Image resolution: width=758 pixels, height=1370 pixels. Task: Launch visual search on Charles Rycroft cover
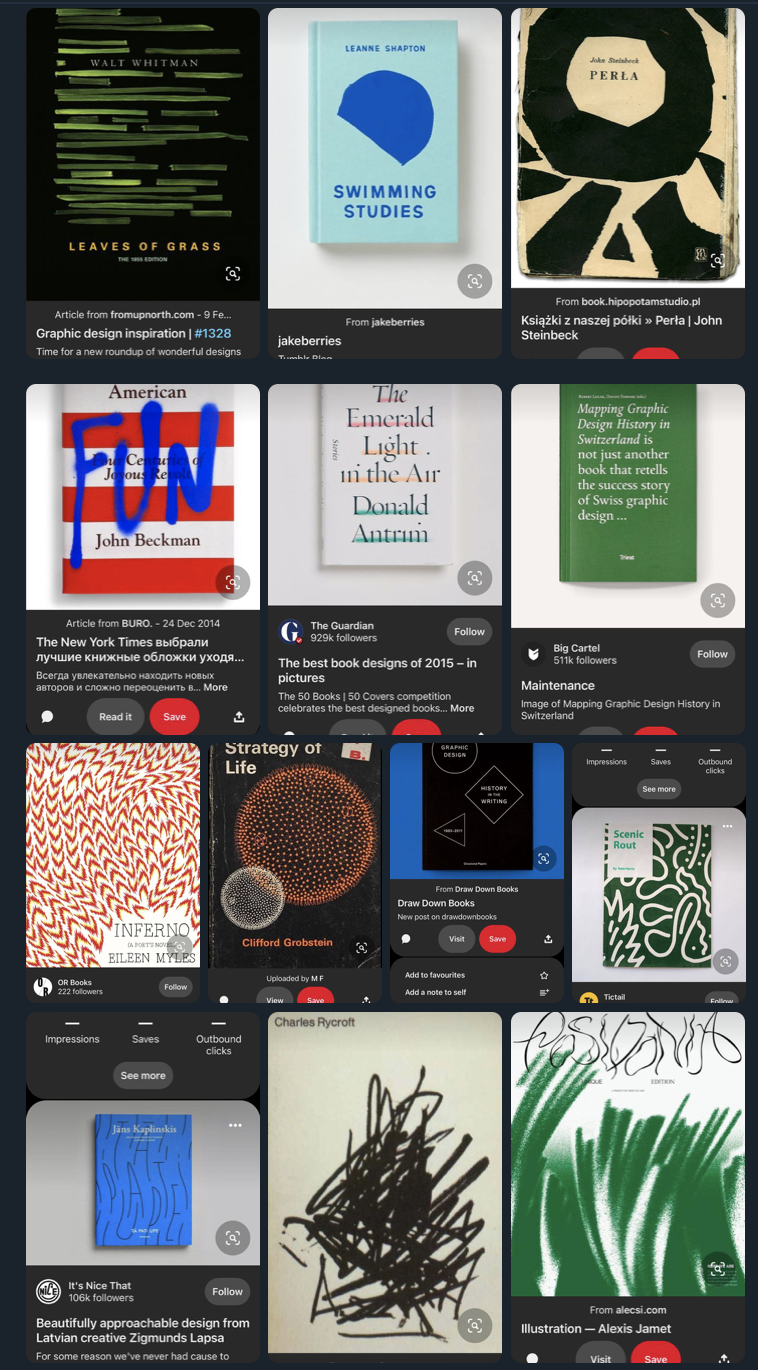tap(474, 1325)
